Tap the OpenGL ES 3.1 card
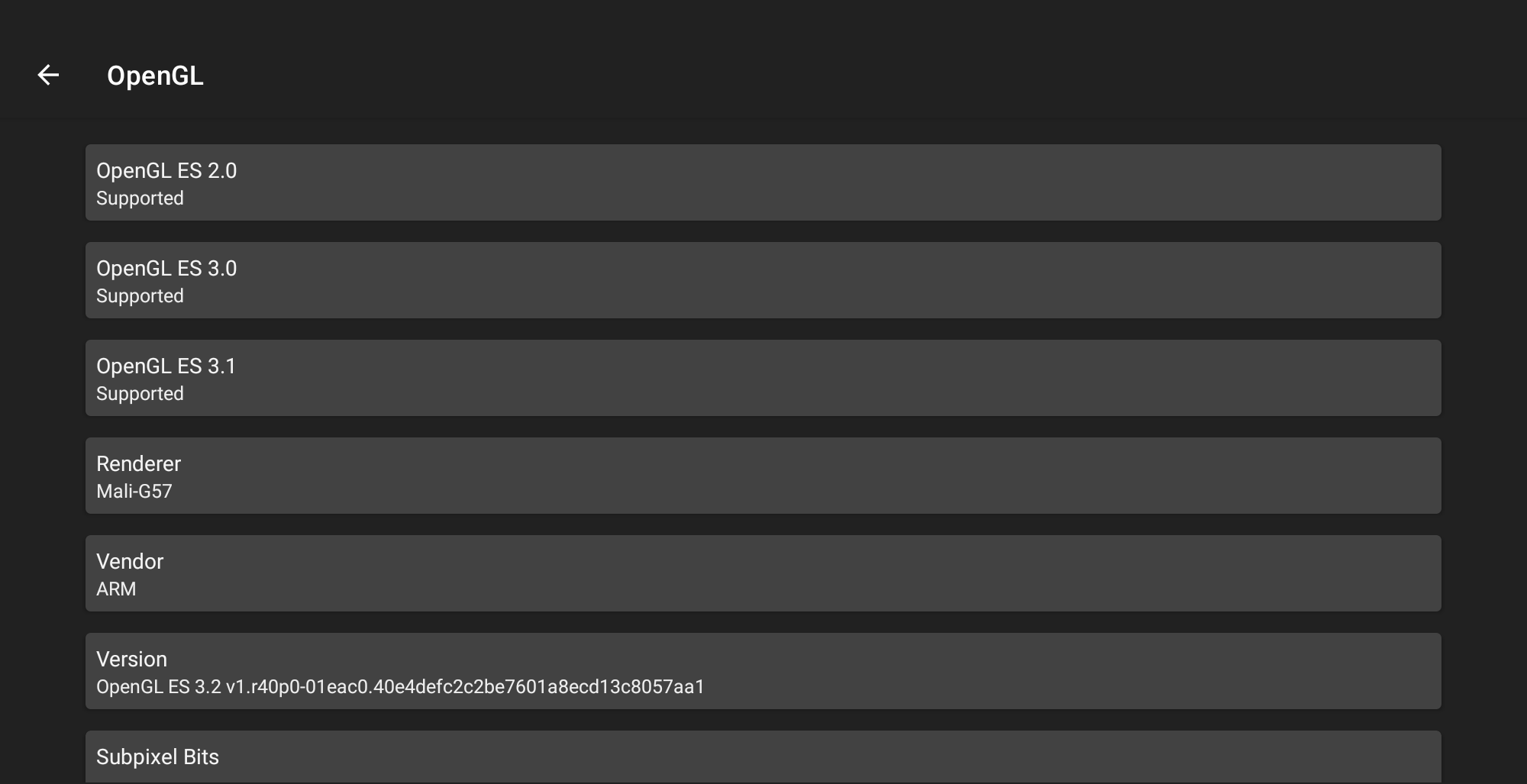Screen dimensions: 1527x784 pyautogui.click(x=763, y=378)
